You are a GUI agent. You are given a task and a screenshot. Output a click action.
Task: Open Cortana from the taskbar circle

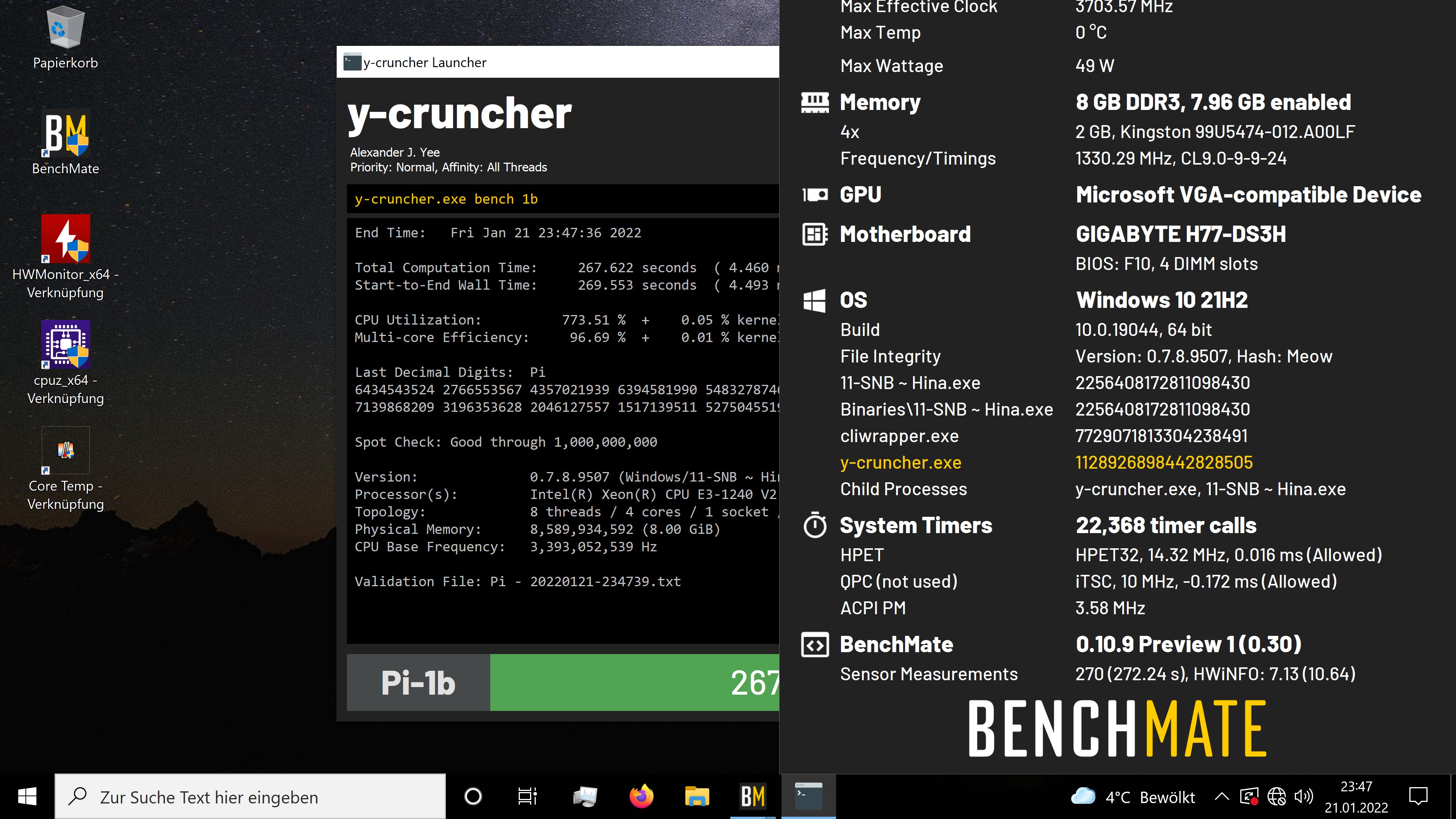[x=472, y=797]
